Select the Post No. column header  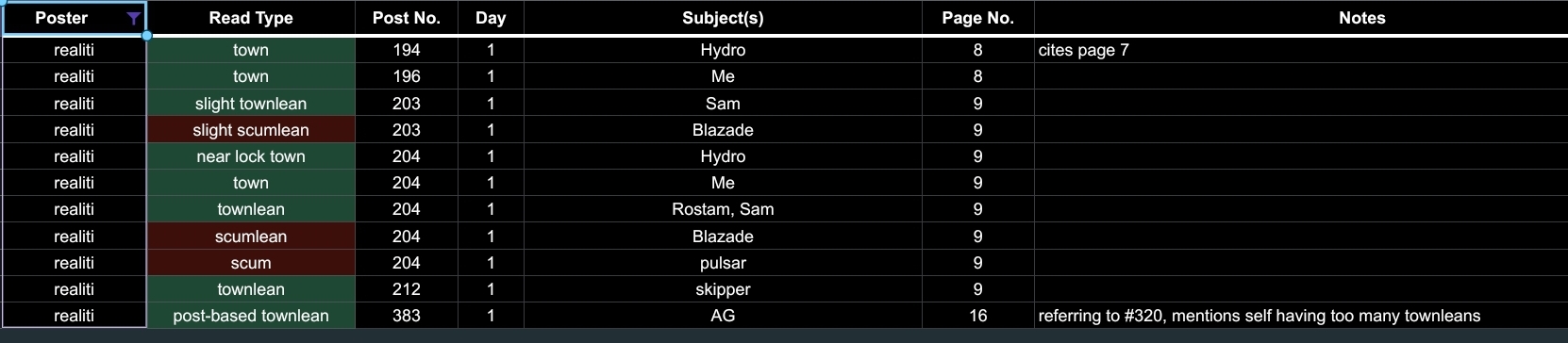(x=407, y=18)
